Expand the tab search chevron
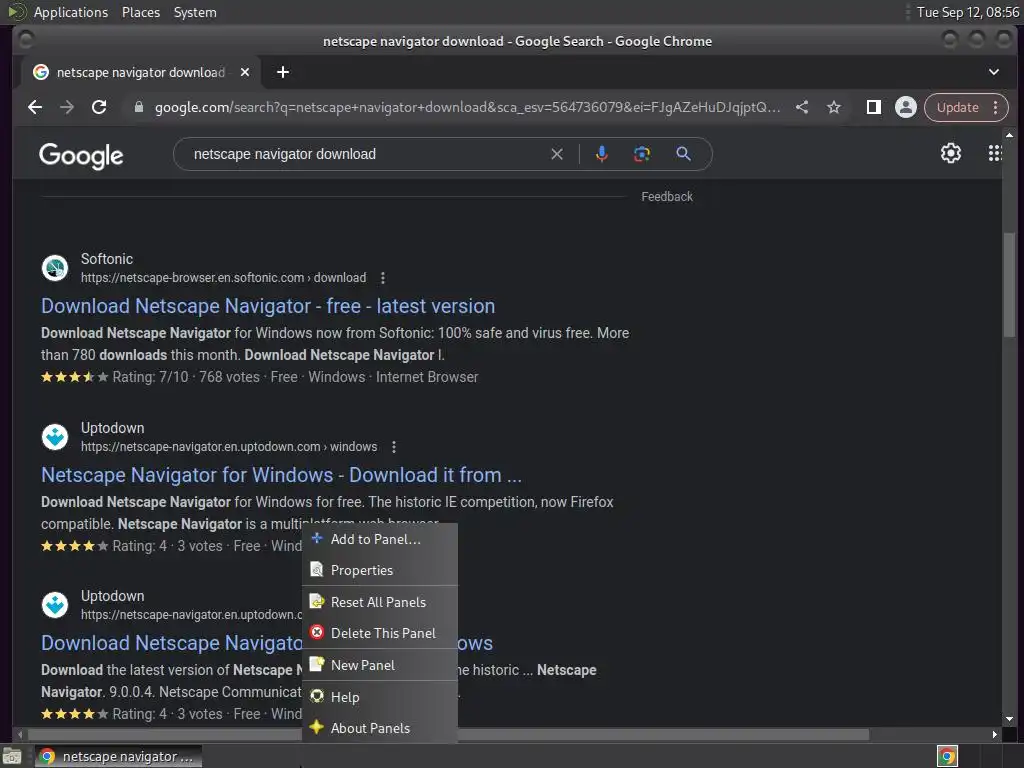This screenshot has height=768, width=1024. click(993, 72)
